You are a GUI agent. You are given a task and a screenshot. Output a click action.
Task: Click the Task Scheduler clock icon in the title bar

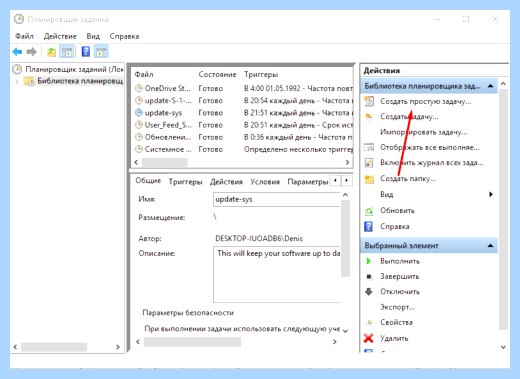click(x=19, y=19)
